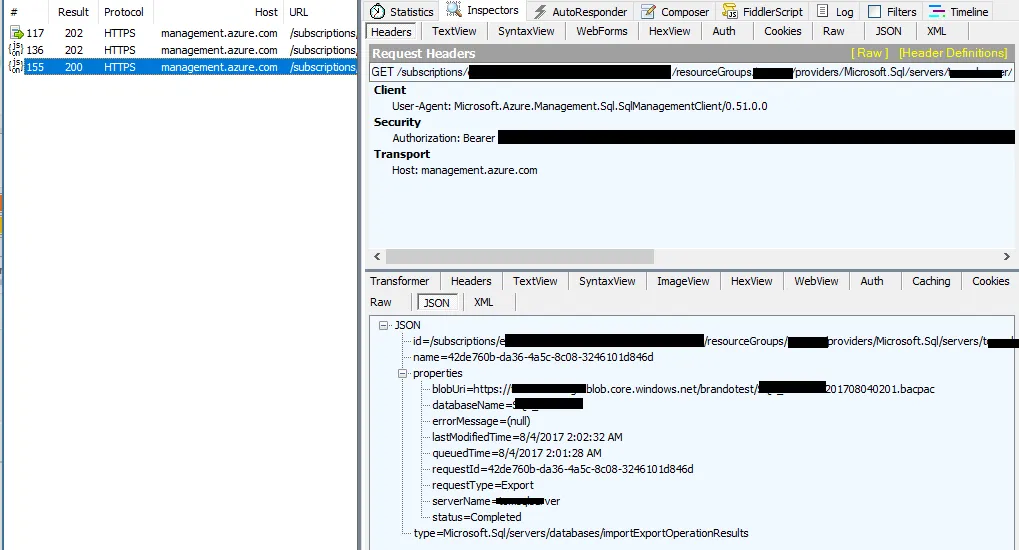Select the GET request line

[x=691, y=72]
